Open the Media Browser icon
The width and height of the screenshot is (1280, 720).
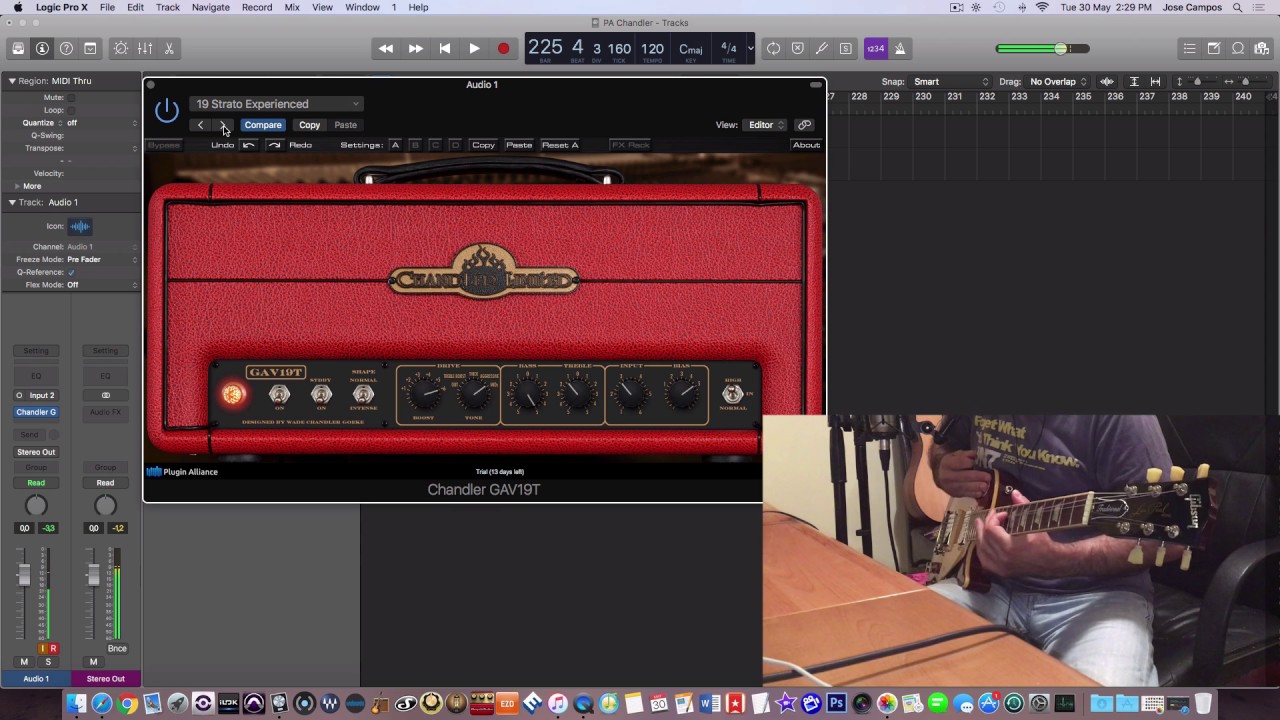tap(1261, 48)
